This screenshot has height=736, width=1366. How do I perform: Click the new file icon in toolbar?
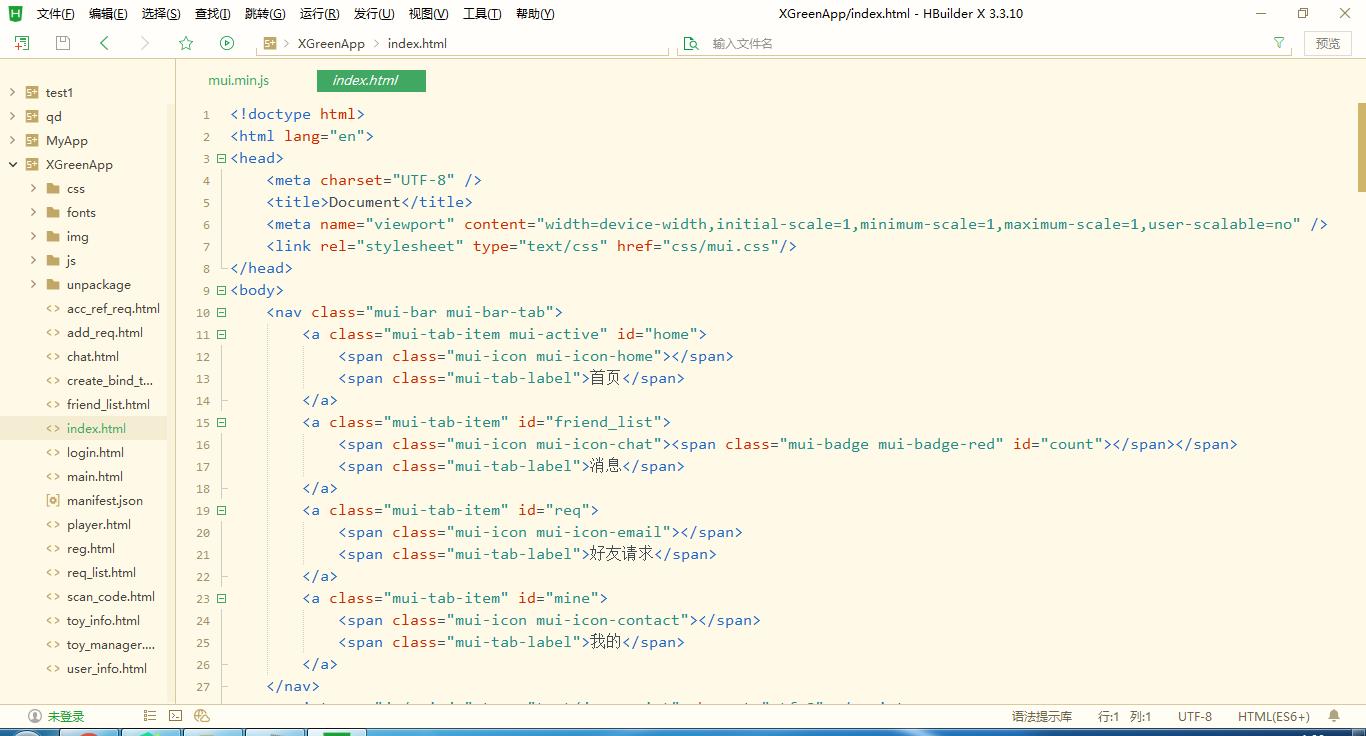(21, 43)
